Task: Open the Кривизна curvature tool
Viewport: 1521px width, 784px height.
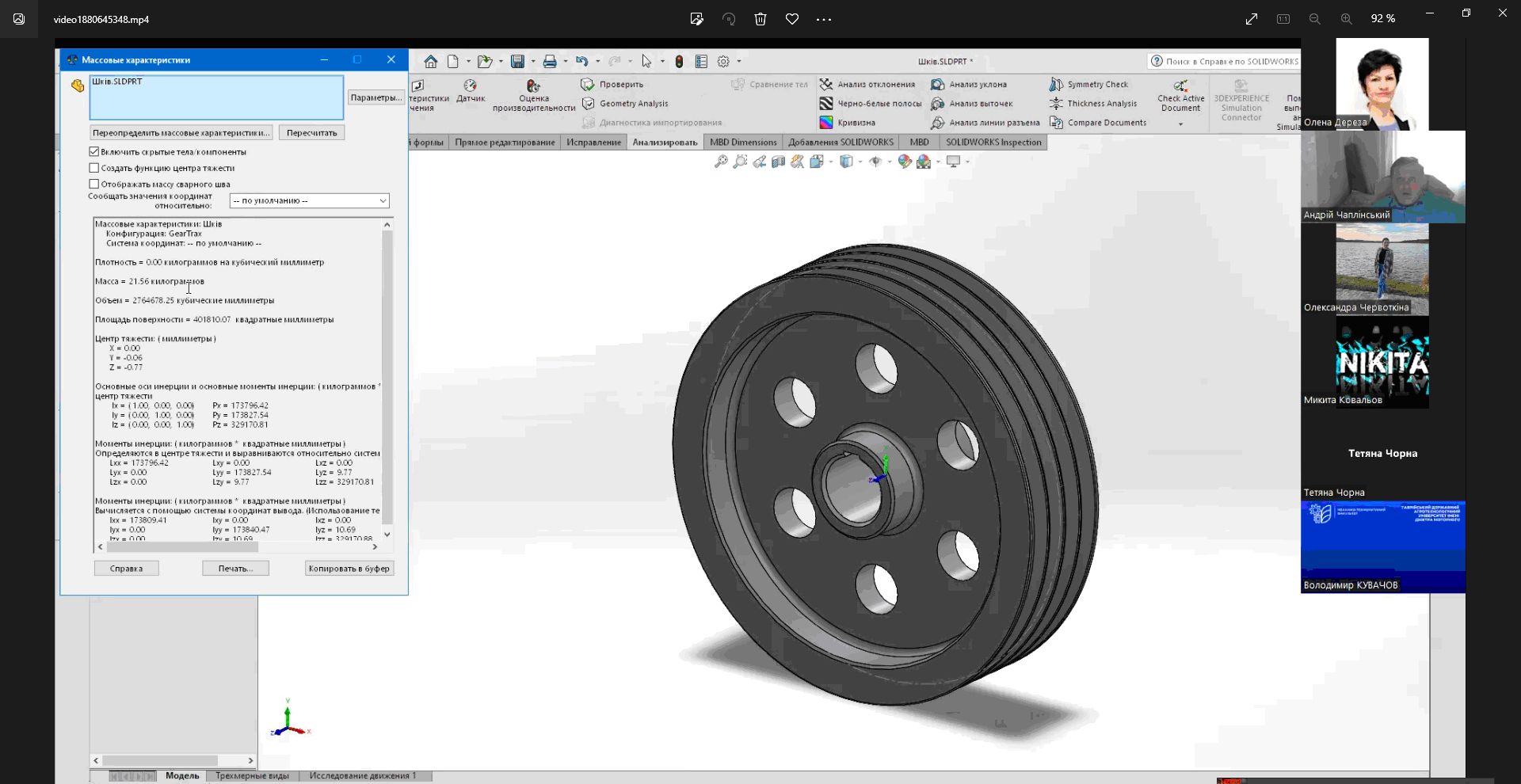Action: [825, 123]
